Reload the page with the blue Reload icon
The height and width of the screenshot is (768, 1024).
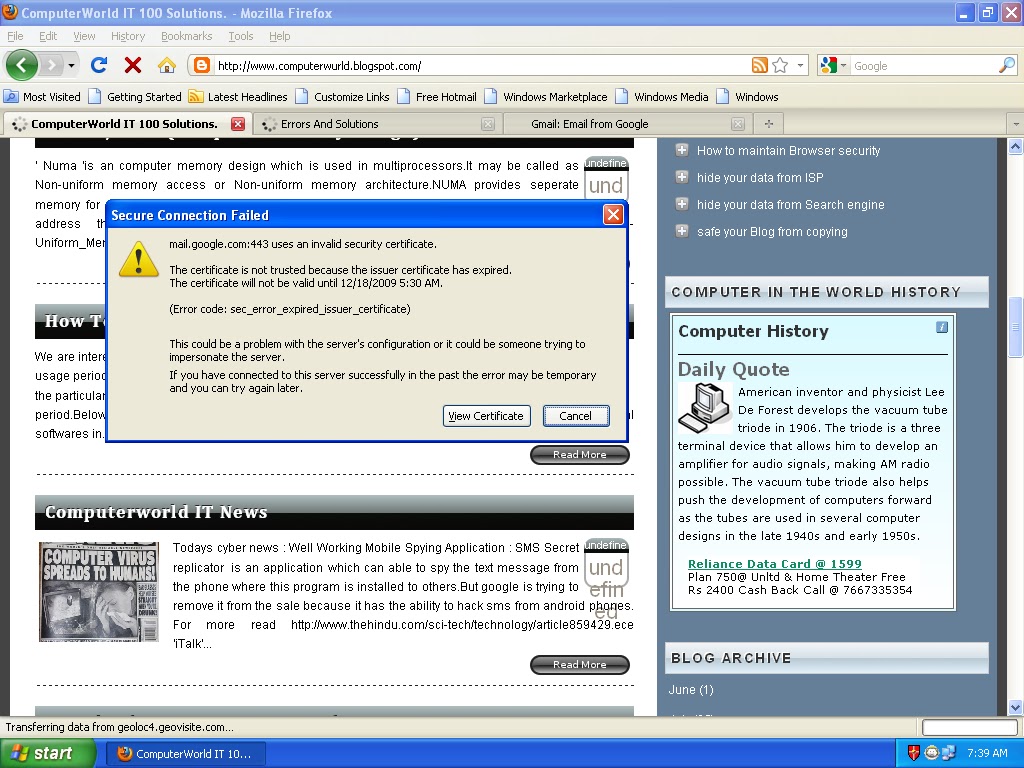99,65
